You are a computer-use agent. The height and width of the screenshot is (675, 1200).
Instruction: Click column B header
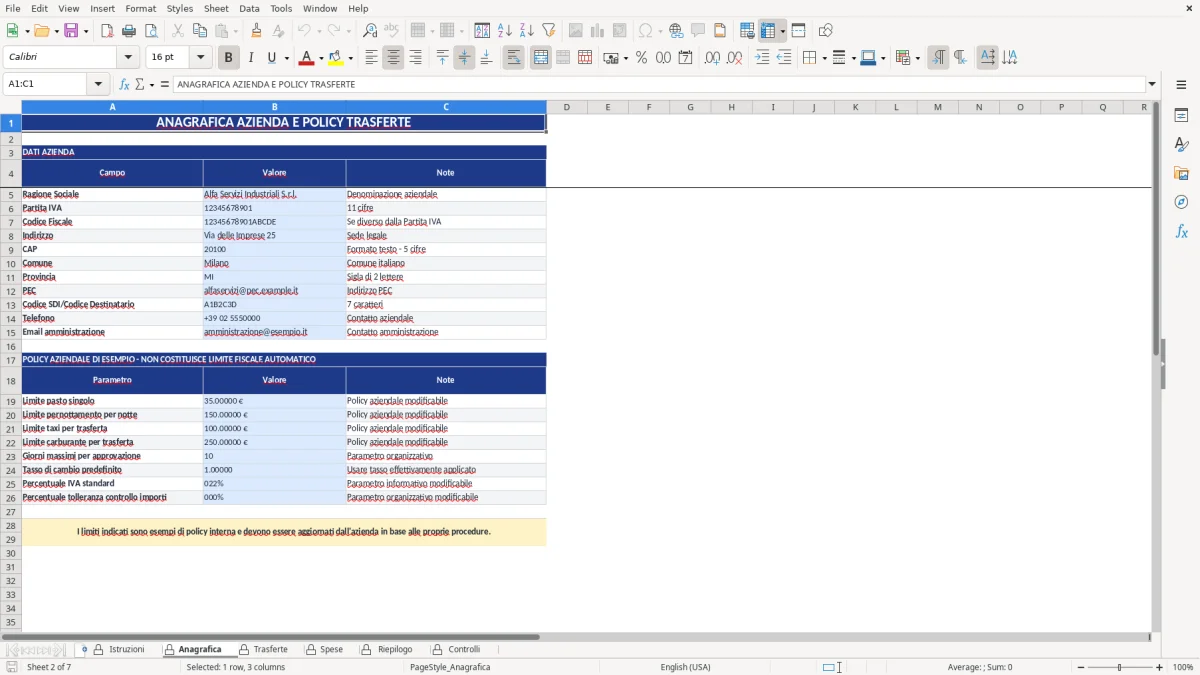click(274, 107)
